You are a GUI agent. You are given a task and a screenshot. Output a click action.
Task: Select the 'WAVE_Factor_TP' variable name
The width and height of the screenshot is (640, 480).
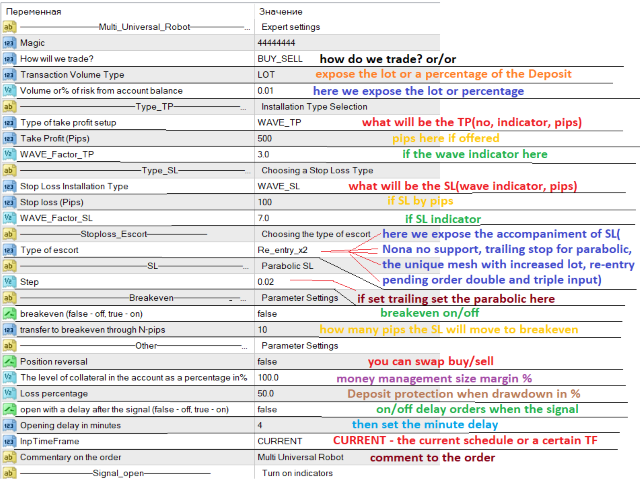click(57, 154)
